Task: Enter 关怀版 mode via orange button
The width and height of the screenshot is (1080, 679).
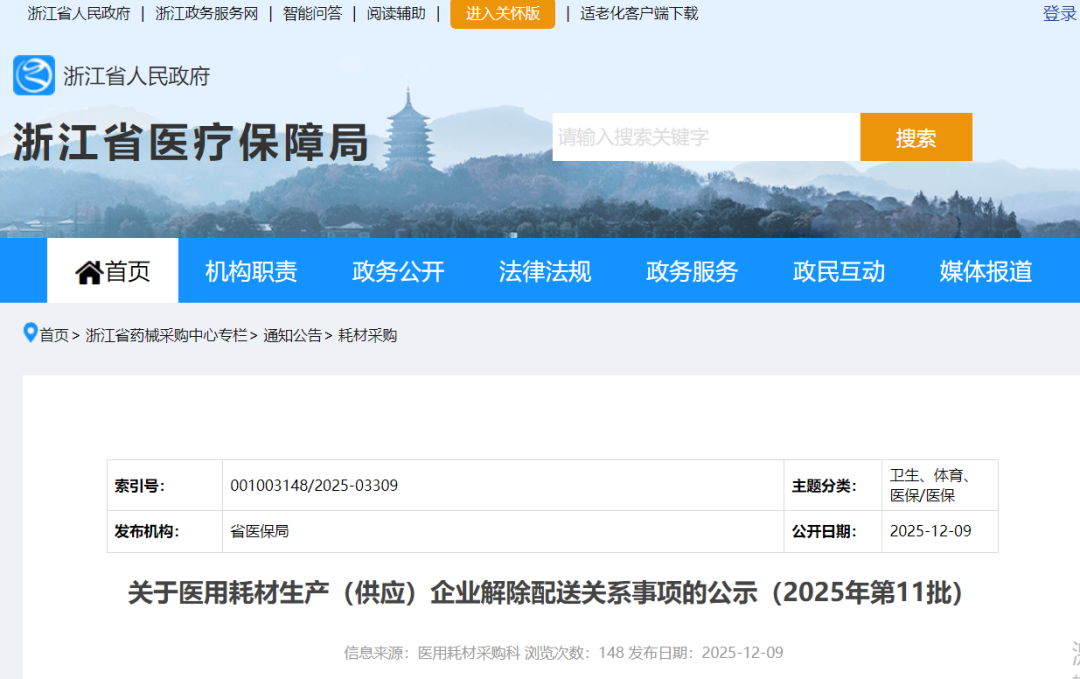Action: 503,15
